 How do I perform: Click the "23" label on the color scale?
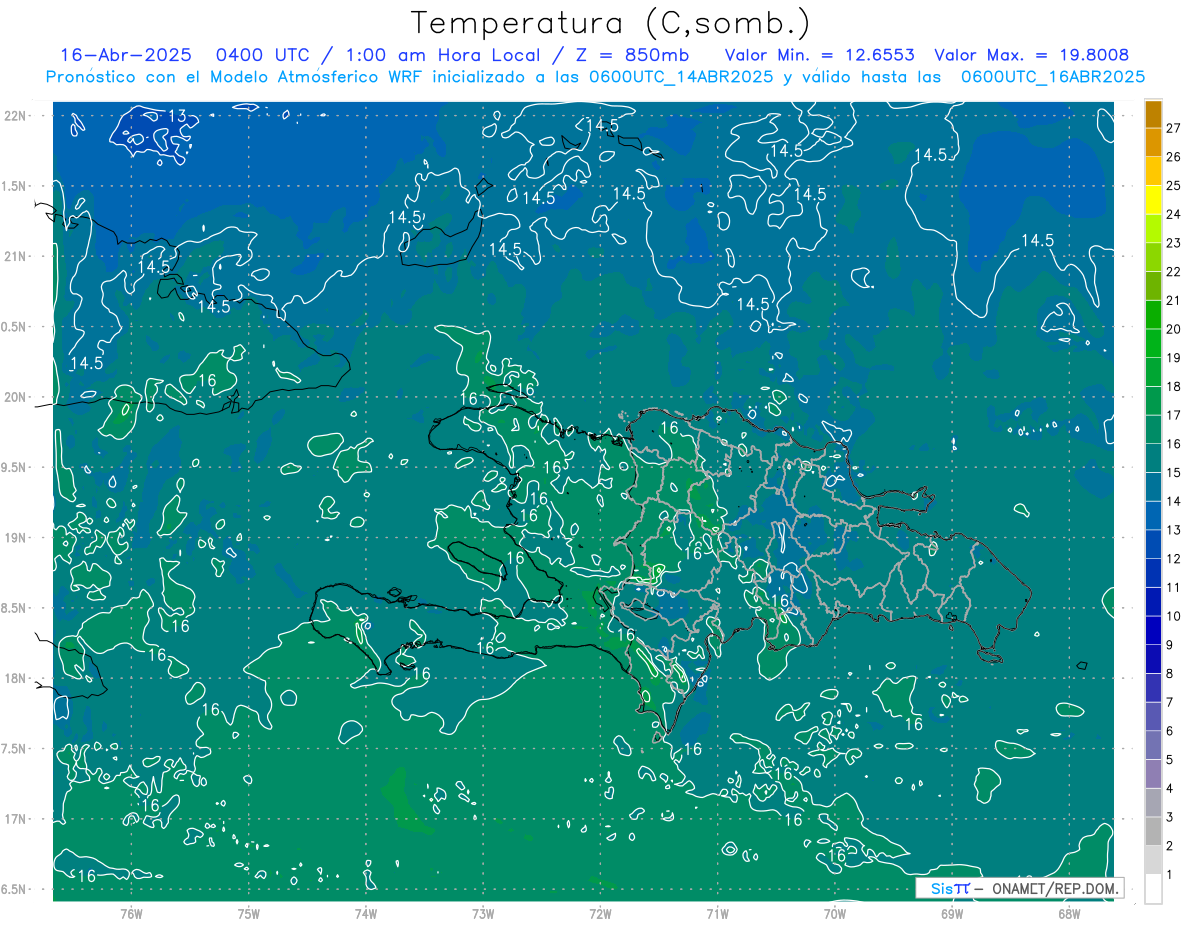1174,243
